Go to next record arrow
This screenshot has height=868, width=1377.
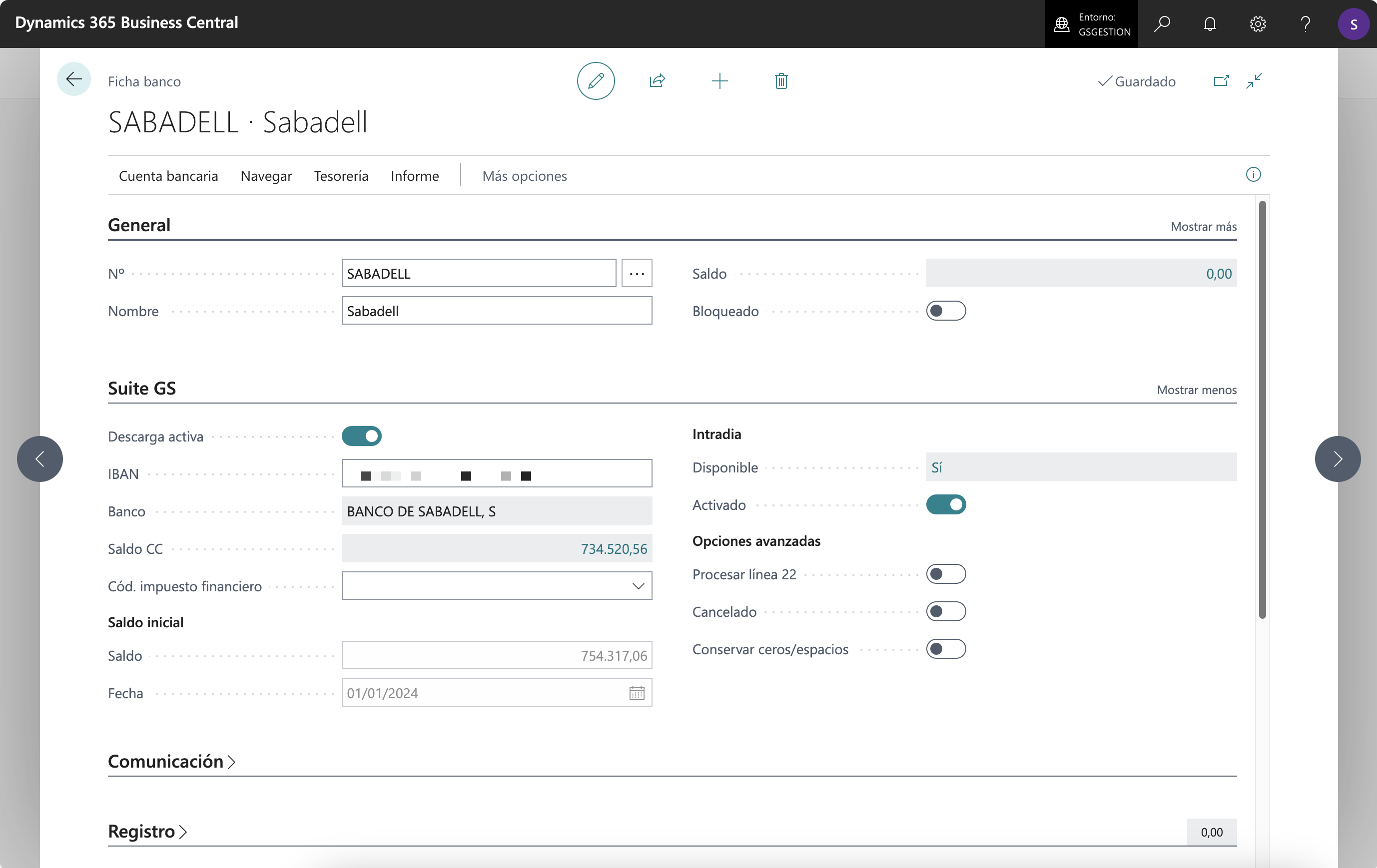tap(1338, 459)
